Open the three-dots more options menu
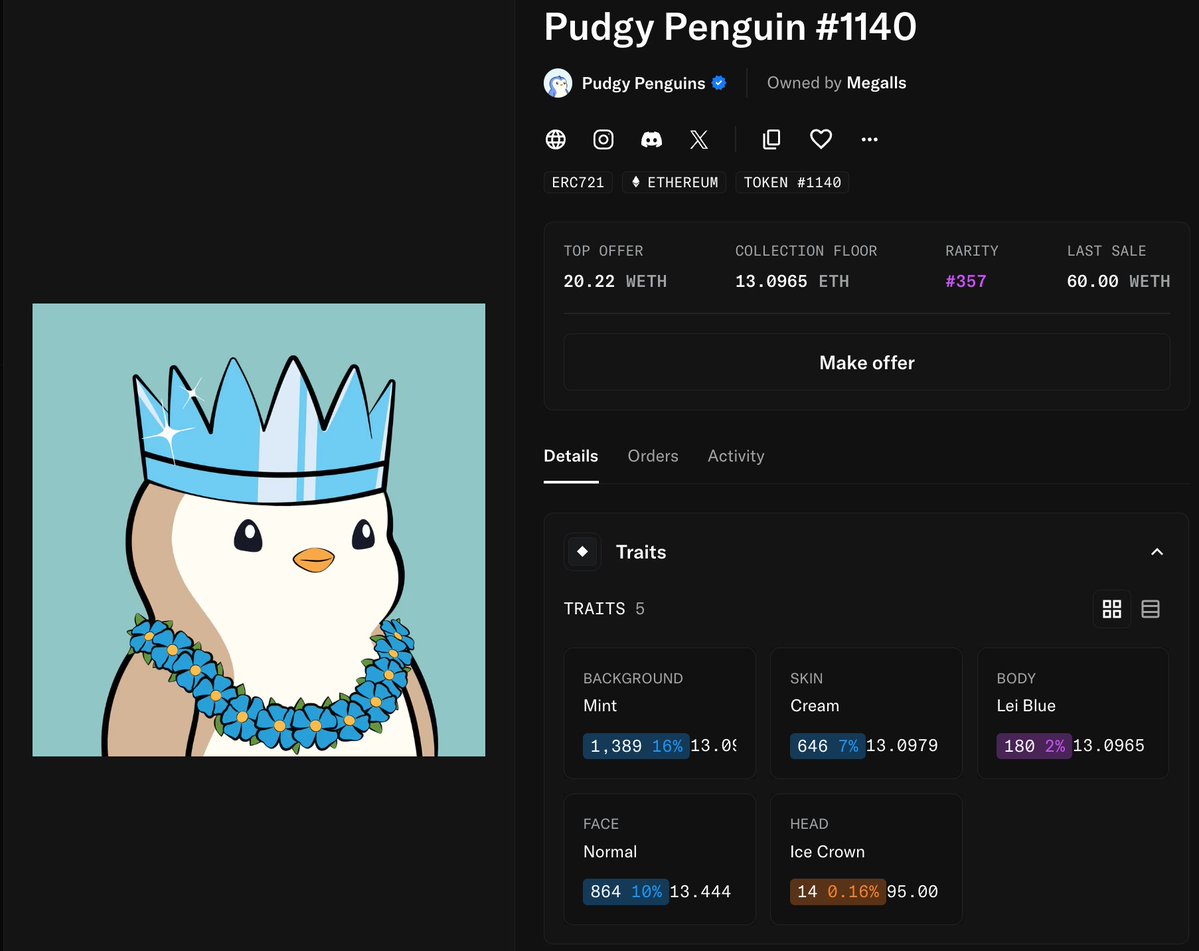1199x951 pixels. 869,139
